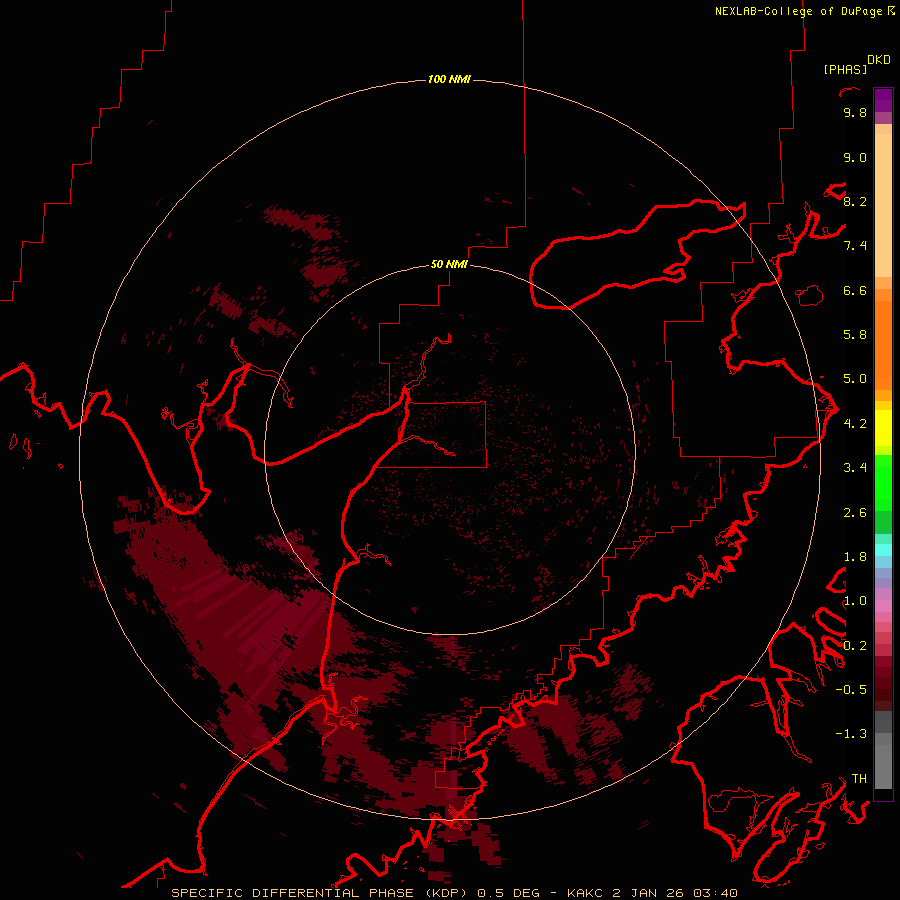Click the 7.4 scale value

coord(855,246)
